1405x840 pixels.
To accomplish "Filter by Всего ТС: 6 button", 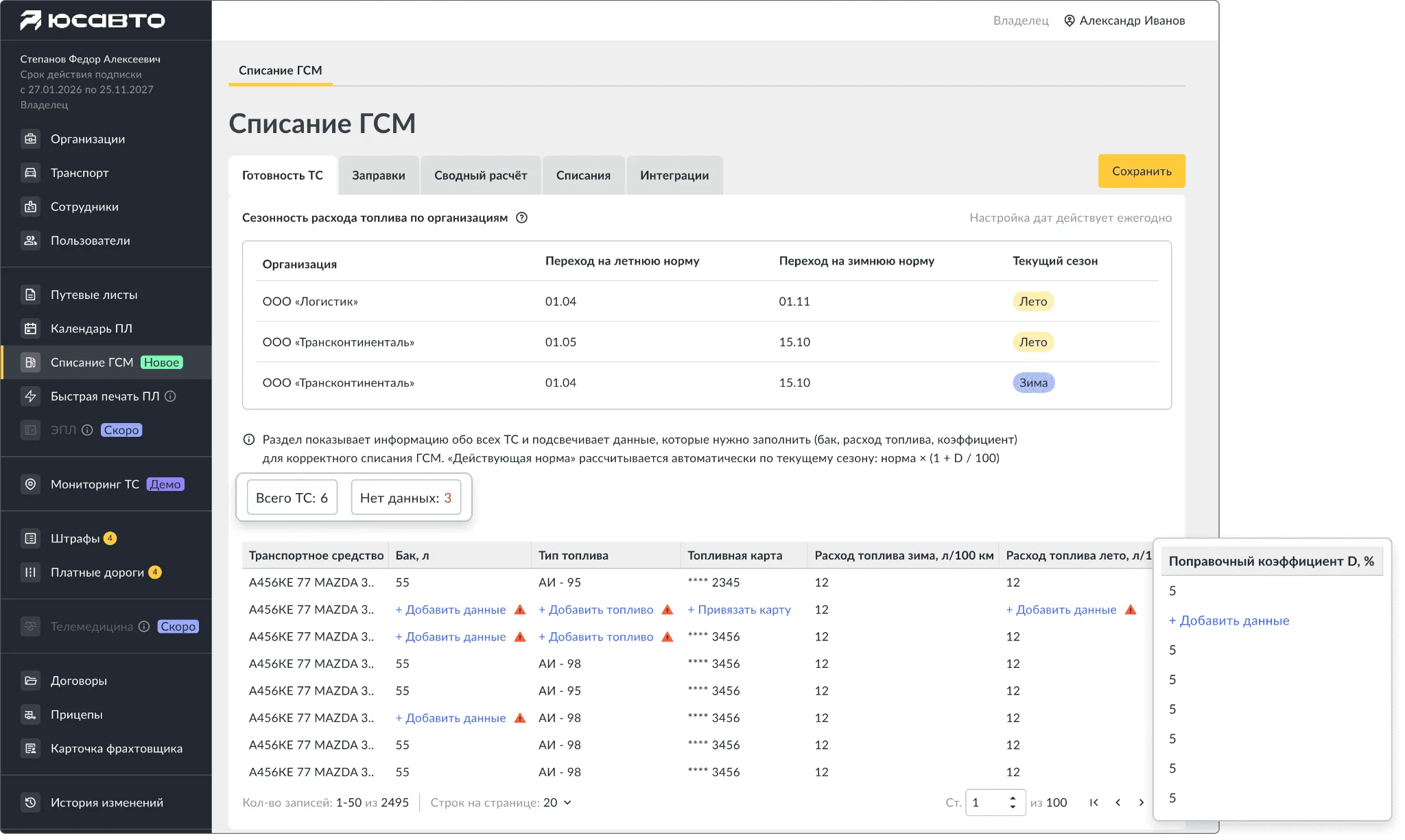I will click(x=292, y=498).
